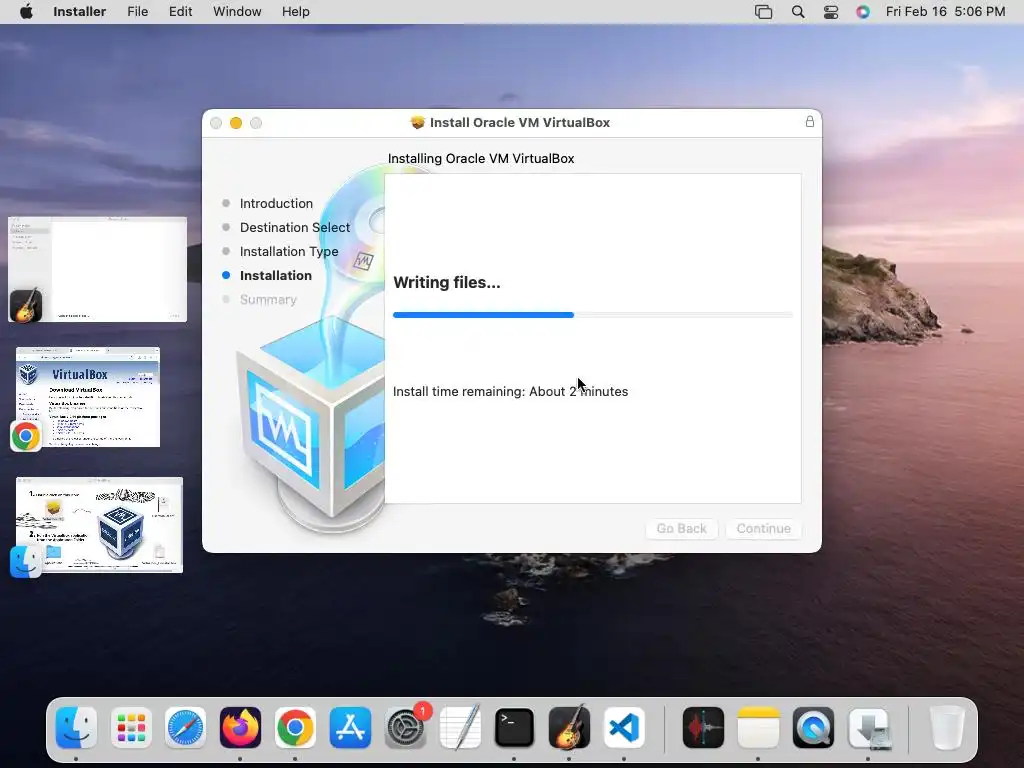Select the Destination Select step

(295, 227)
